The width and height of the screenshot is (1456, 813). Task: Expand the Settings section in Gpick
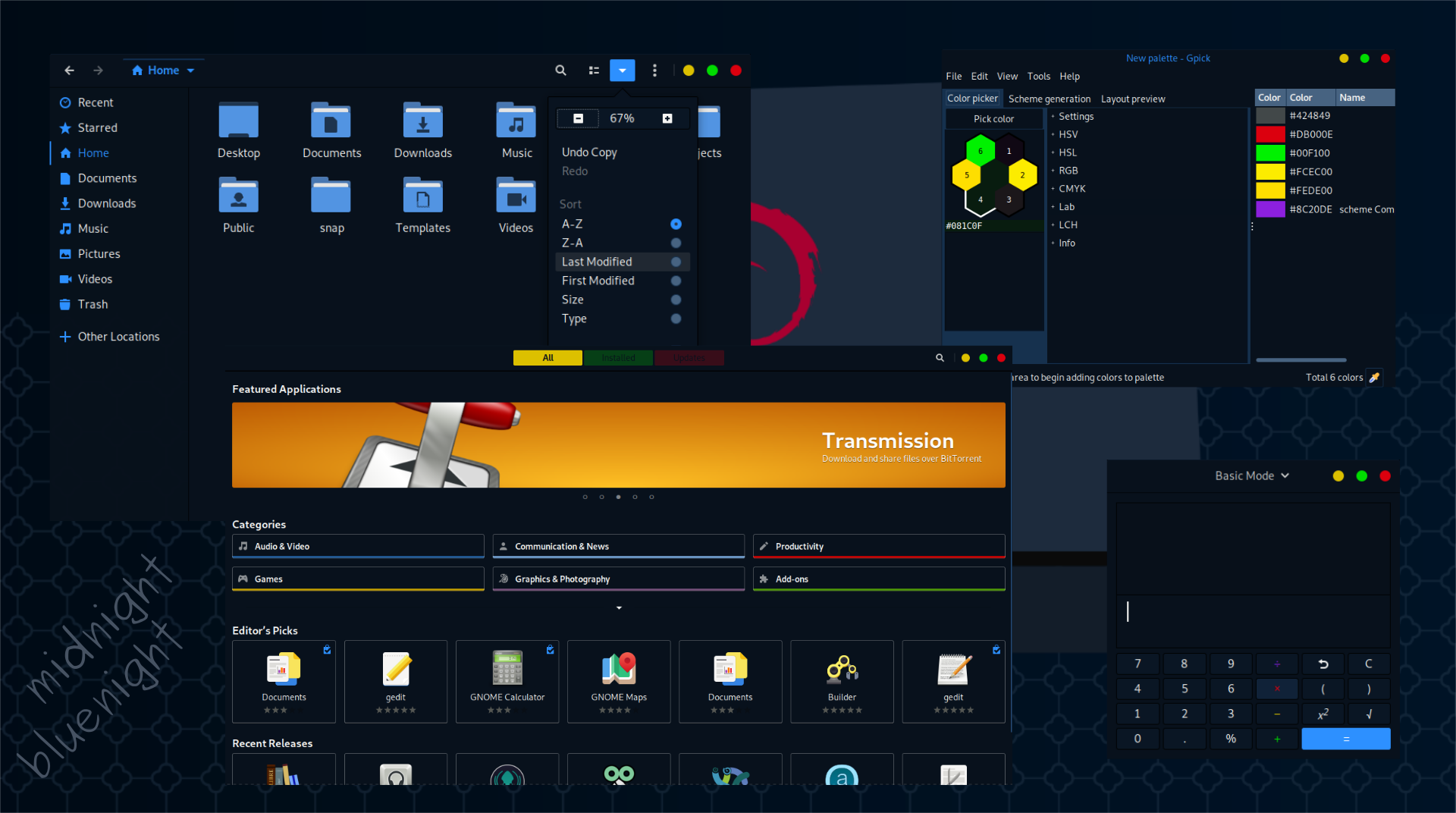click(x=1075, y=116)
